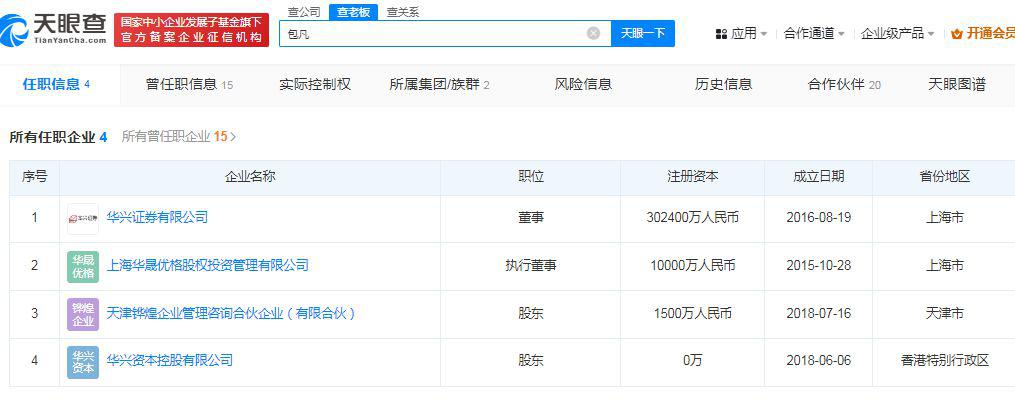Screen dimensions: 1015x400
Task: Click the 省份地区 column header
Action: (944, 177)
